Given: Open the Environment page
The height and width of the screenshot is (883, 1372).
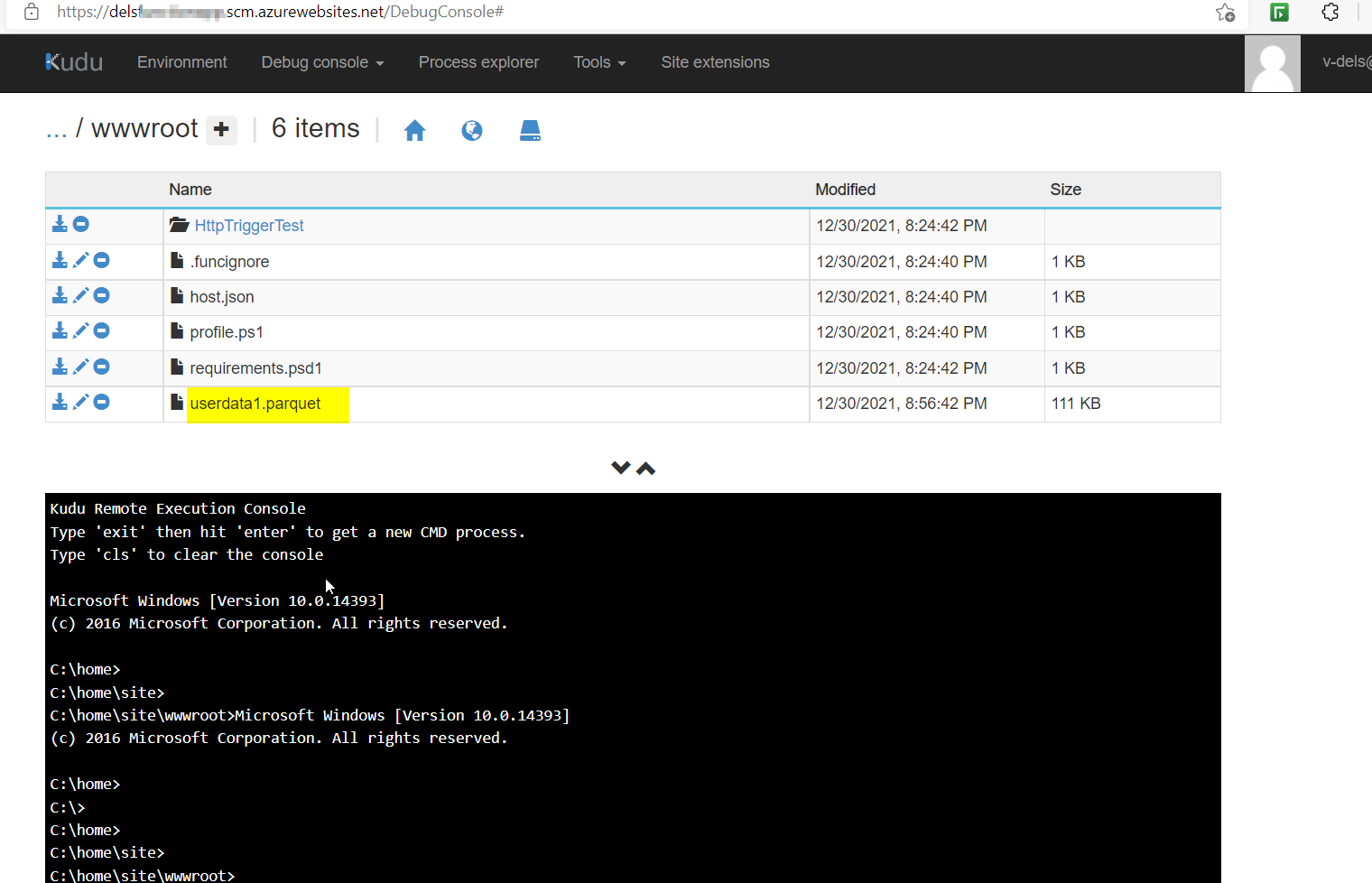Looking at the screenshot, I should coord(182,62).
